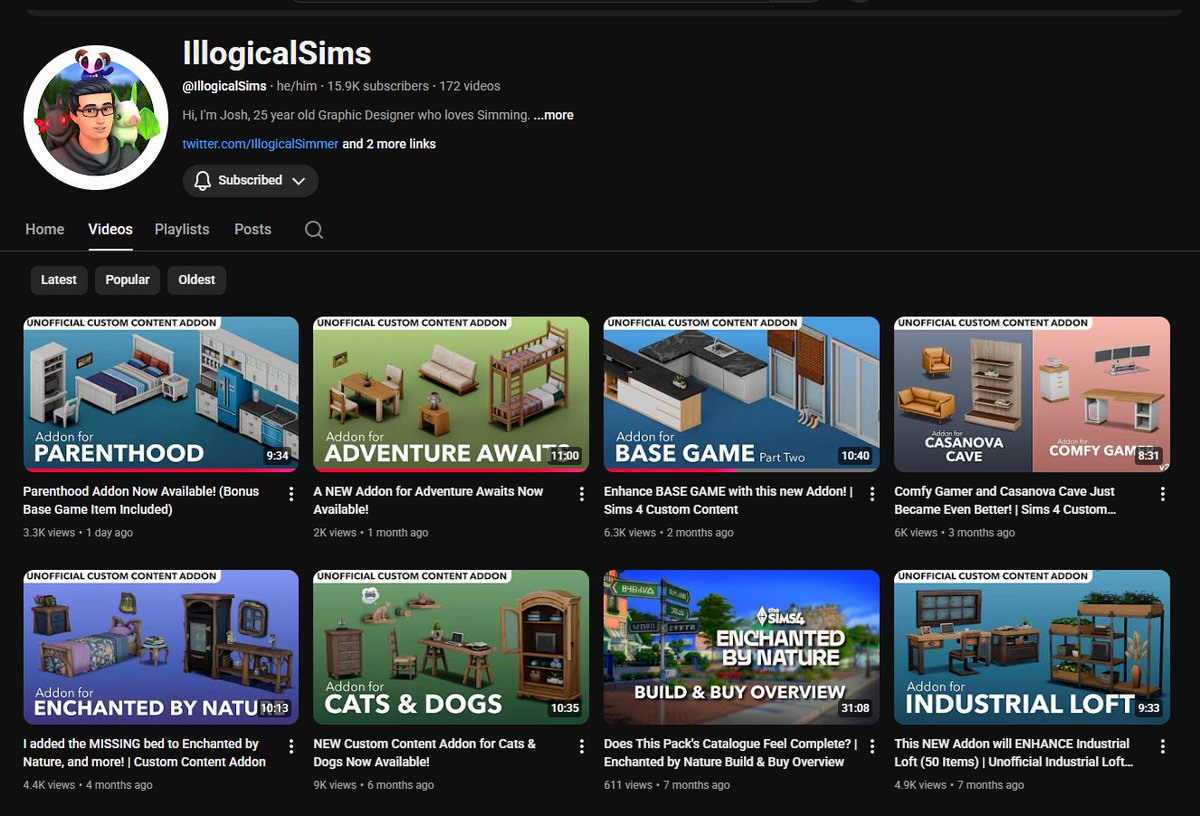Play the Enchanted by Nature addon thumbnail
Viewport: 1200px width, 816px height.
[x=161, y=647]
